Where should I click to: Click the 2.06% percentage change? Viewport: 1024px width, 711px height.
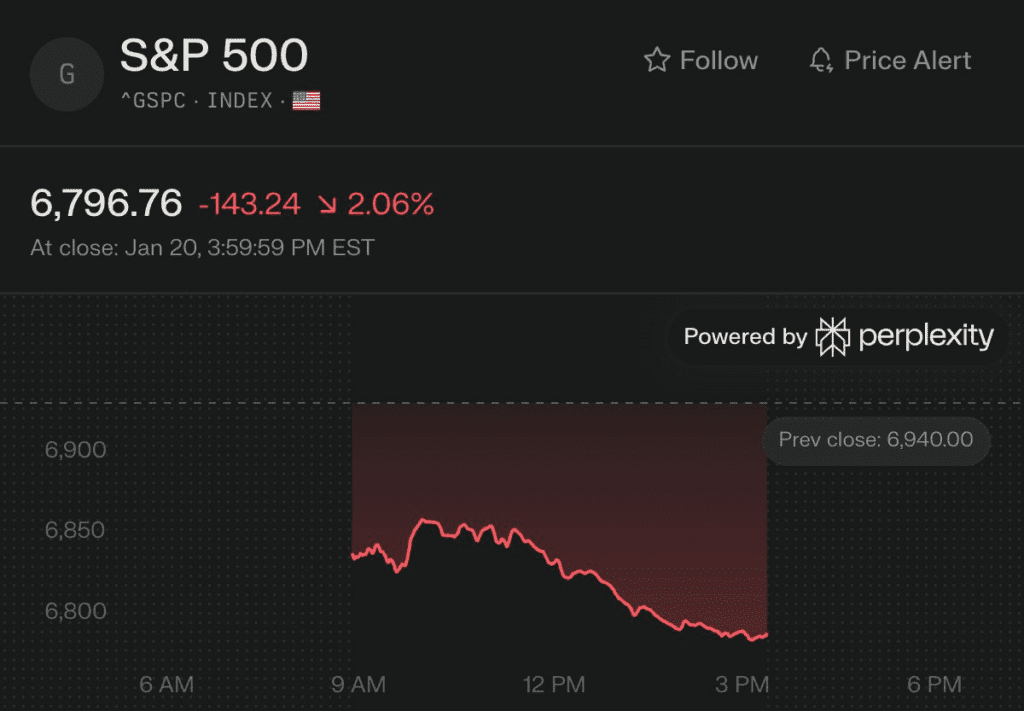(x=390, y=204)
